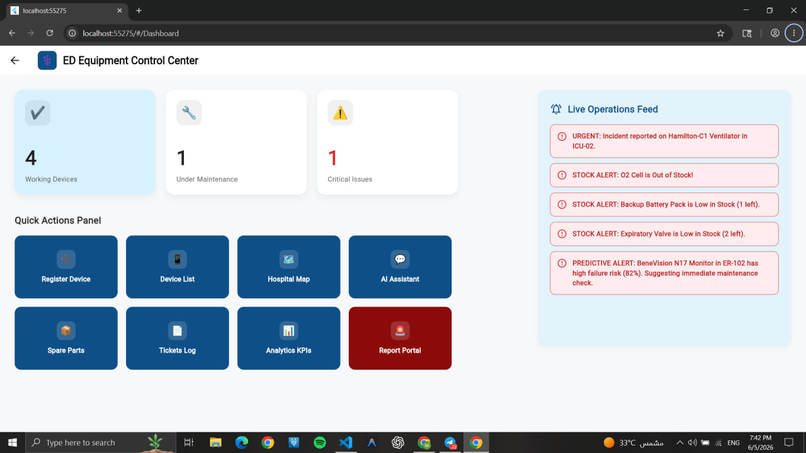Open the Hospital Map tile
The height and width of the screenshot is (453, 806).
click(288, 267)
